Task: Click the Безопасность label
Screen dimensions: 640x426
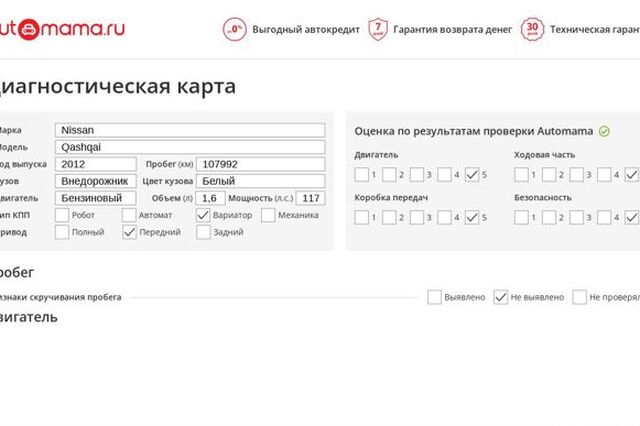Action: tap(543, 197)
